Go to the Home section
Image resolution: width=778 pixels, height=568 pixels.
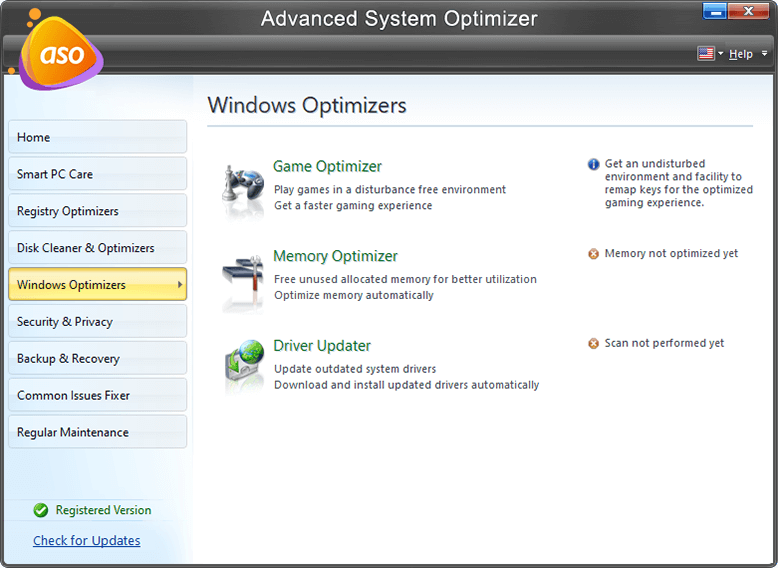(97, 137)
